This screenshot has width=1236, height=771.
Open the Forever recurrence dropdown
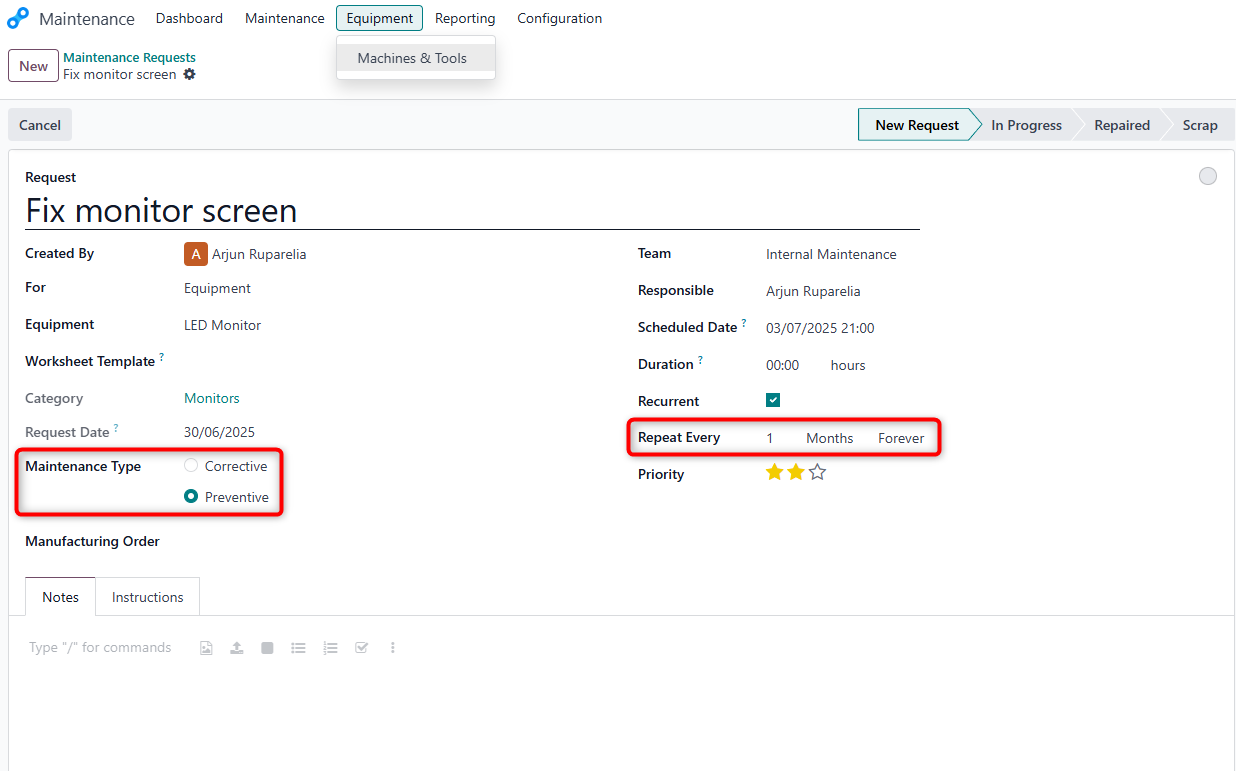(x=900, y=437)
